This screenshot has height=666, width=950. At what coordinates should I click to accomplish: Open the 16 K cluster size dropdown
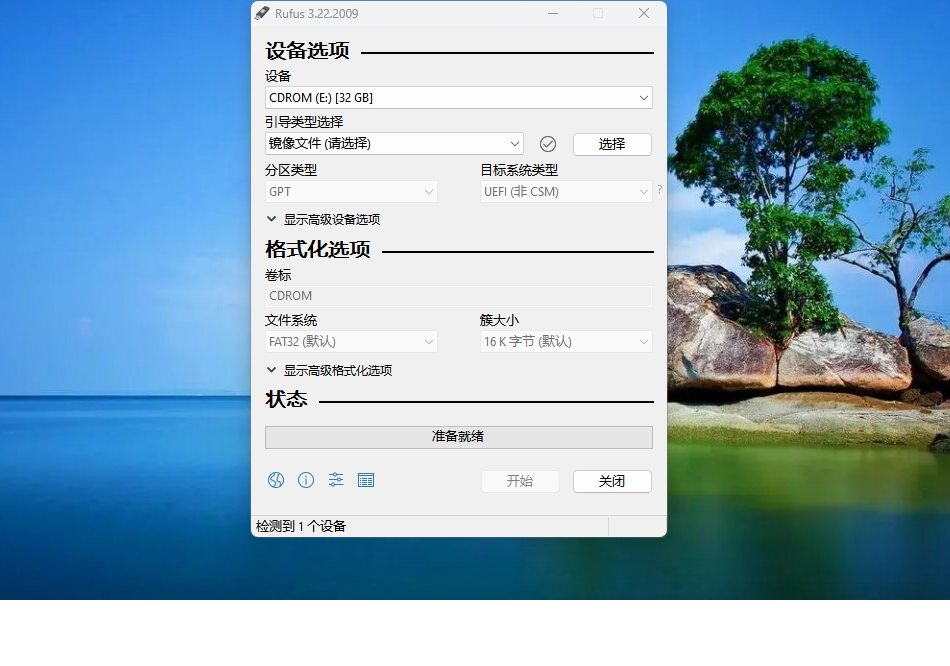click(x=566, y=342)
